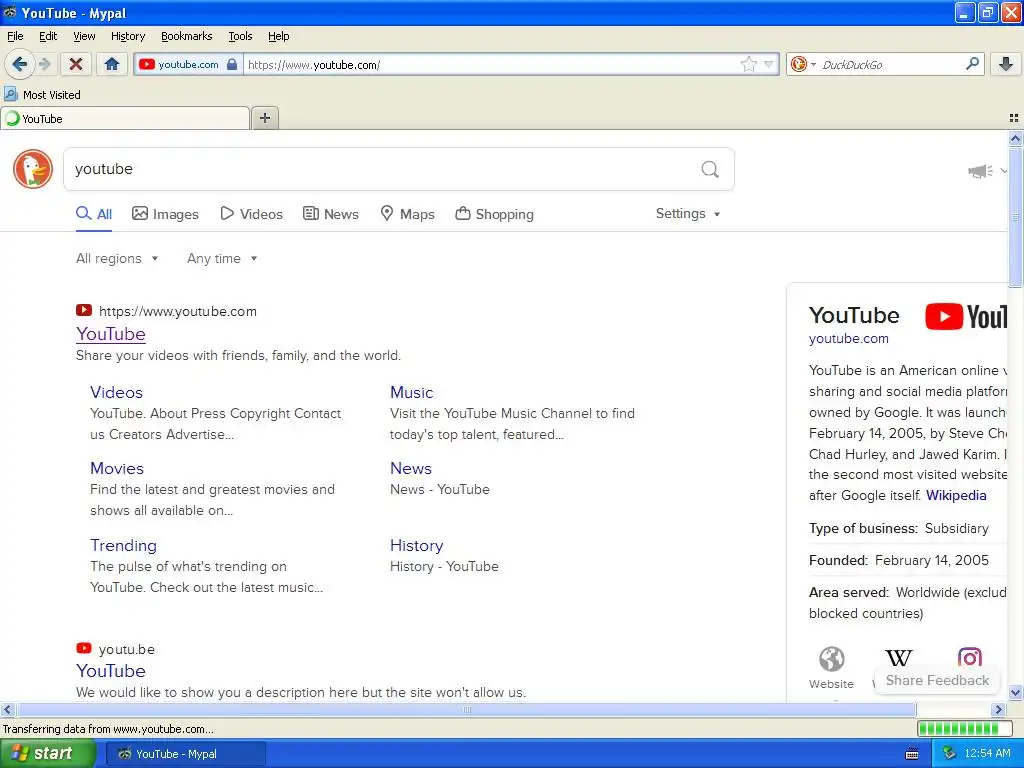Click the toolbar search magnifier icon
1024x768 pixels.
[x=972, y=64]
